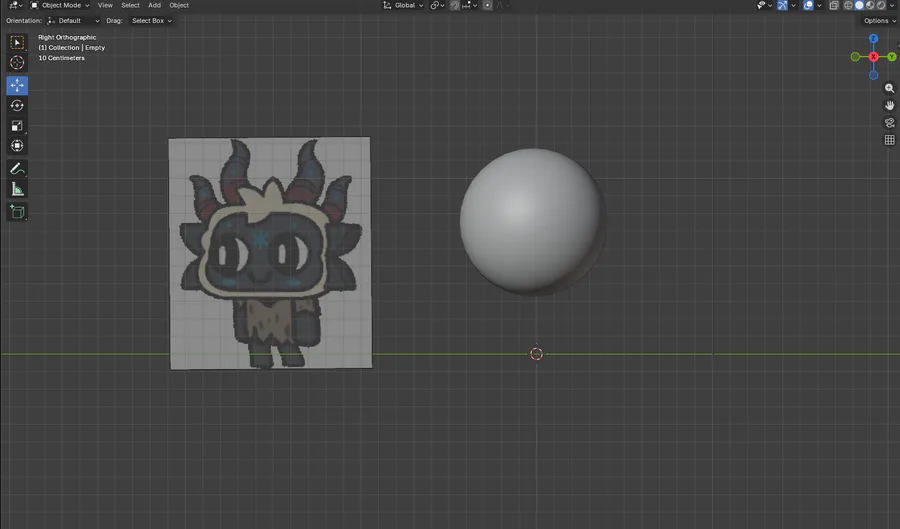Select the Transform tool
Viewport: 900px width, 529px height.
(x=17, y=146)
